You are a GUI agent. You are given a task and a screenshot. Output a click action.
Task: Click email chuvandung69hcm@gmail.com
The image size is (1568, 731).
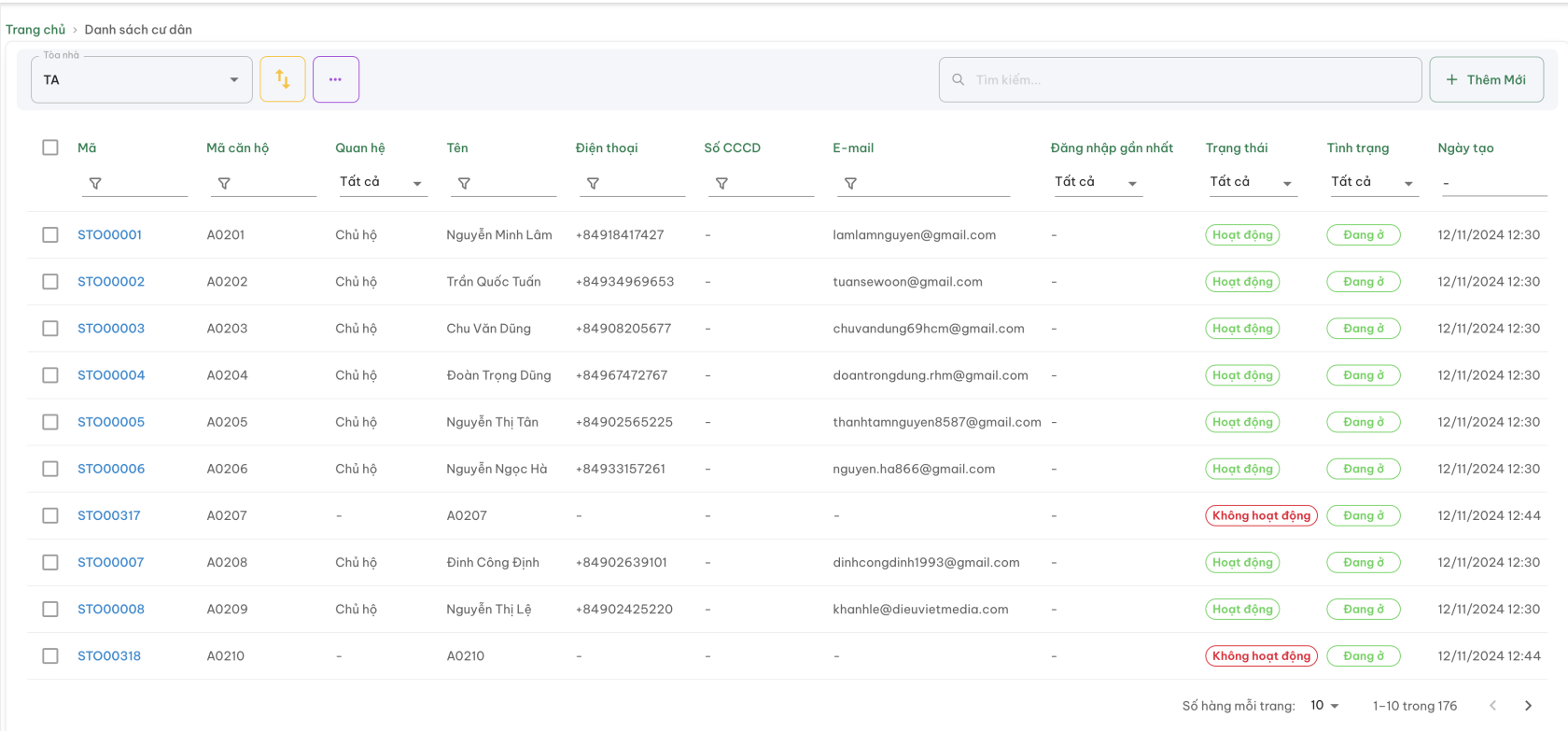(929, 329)
